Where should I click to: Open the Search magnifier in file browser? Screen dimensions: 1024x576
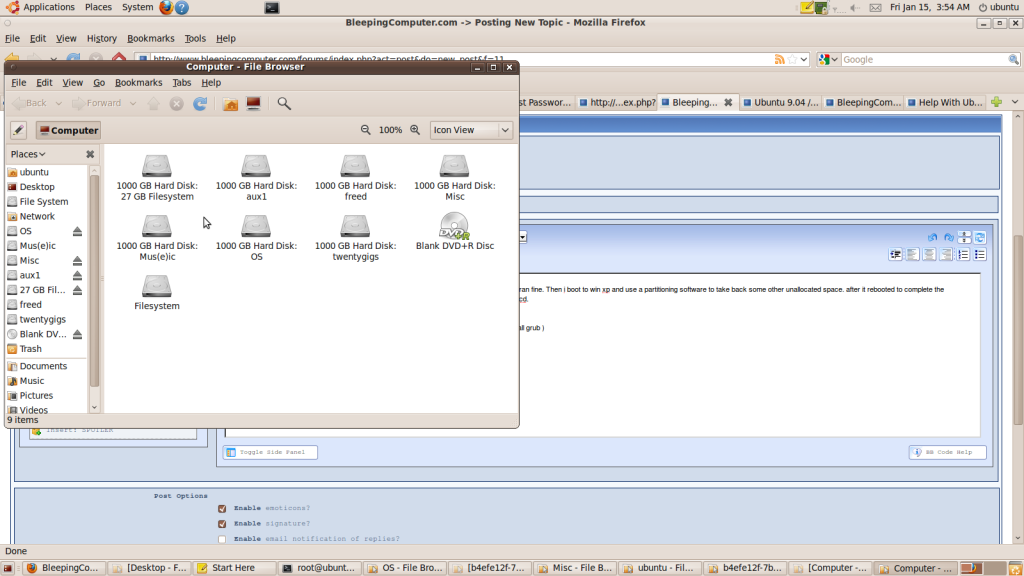284,103
